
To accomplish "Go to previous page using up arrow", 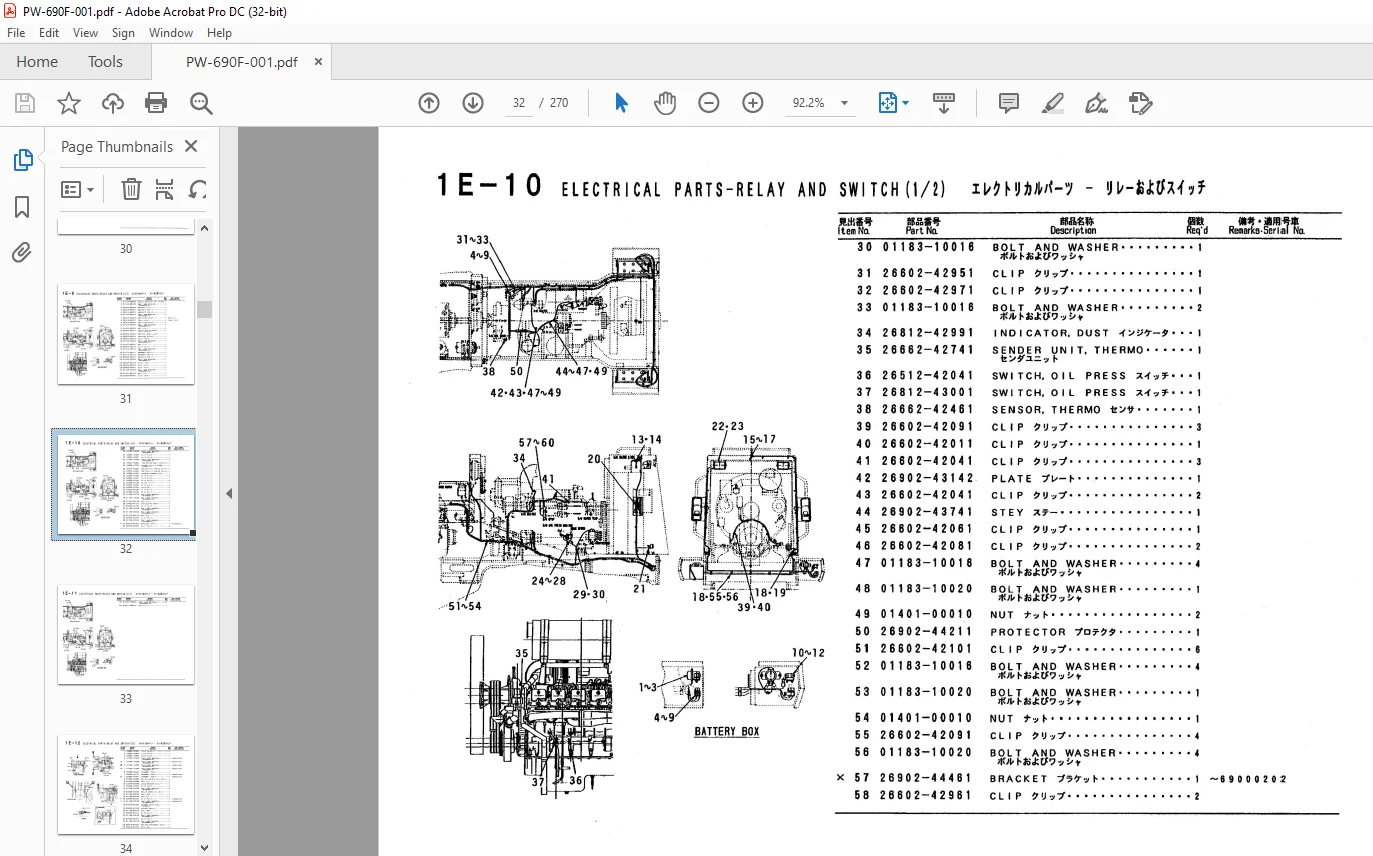I will (429, 103).
